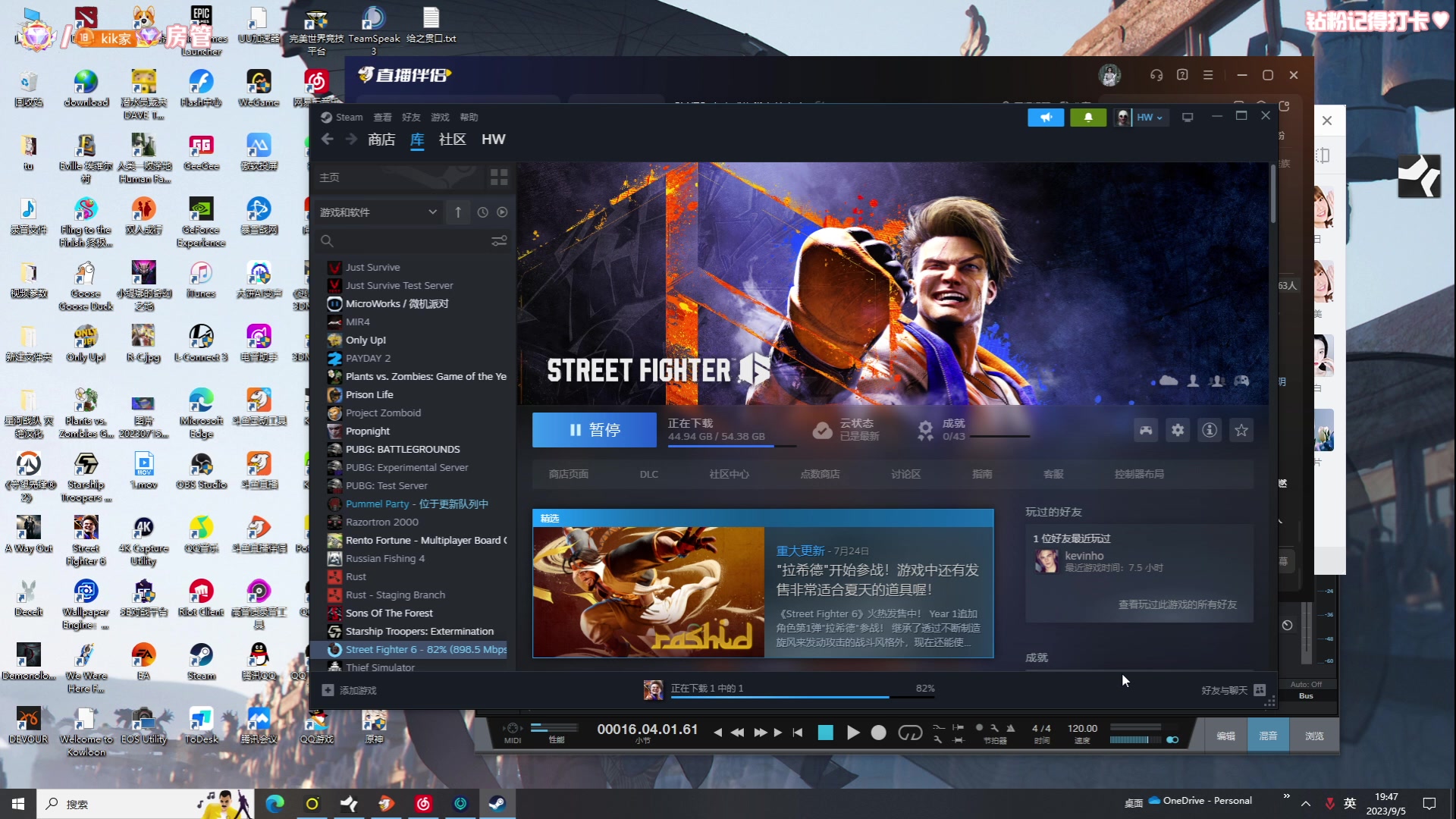Click the sort ascending arrow in library
This screenshot has height=819, width=1456.
click(458, 212)
